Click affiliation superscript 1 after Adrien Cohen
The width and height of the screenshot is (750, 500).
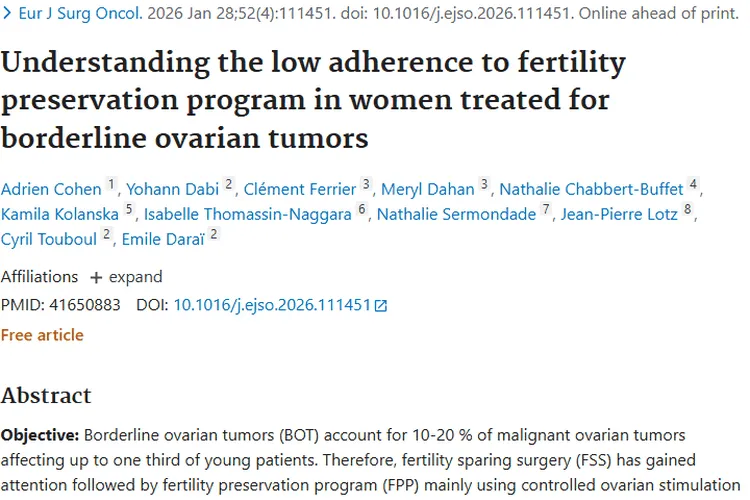pos(112,185)
